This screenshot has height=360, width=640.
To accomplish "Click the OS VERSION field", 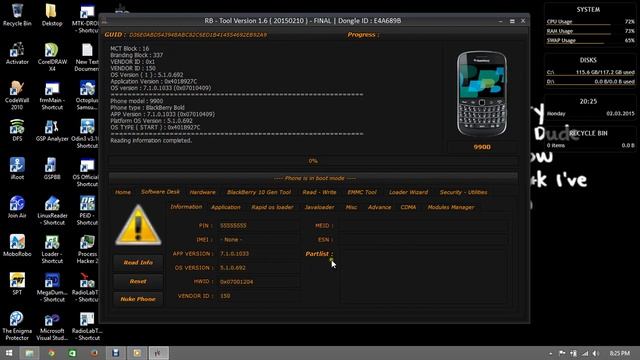I will pos(258,268).
